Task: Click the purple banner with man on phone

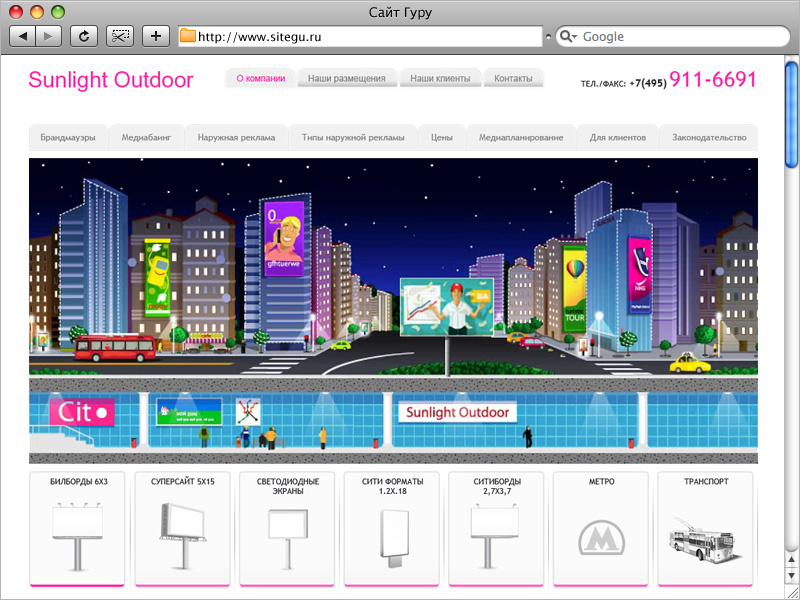Action: (x=284, y=238)
